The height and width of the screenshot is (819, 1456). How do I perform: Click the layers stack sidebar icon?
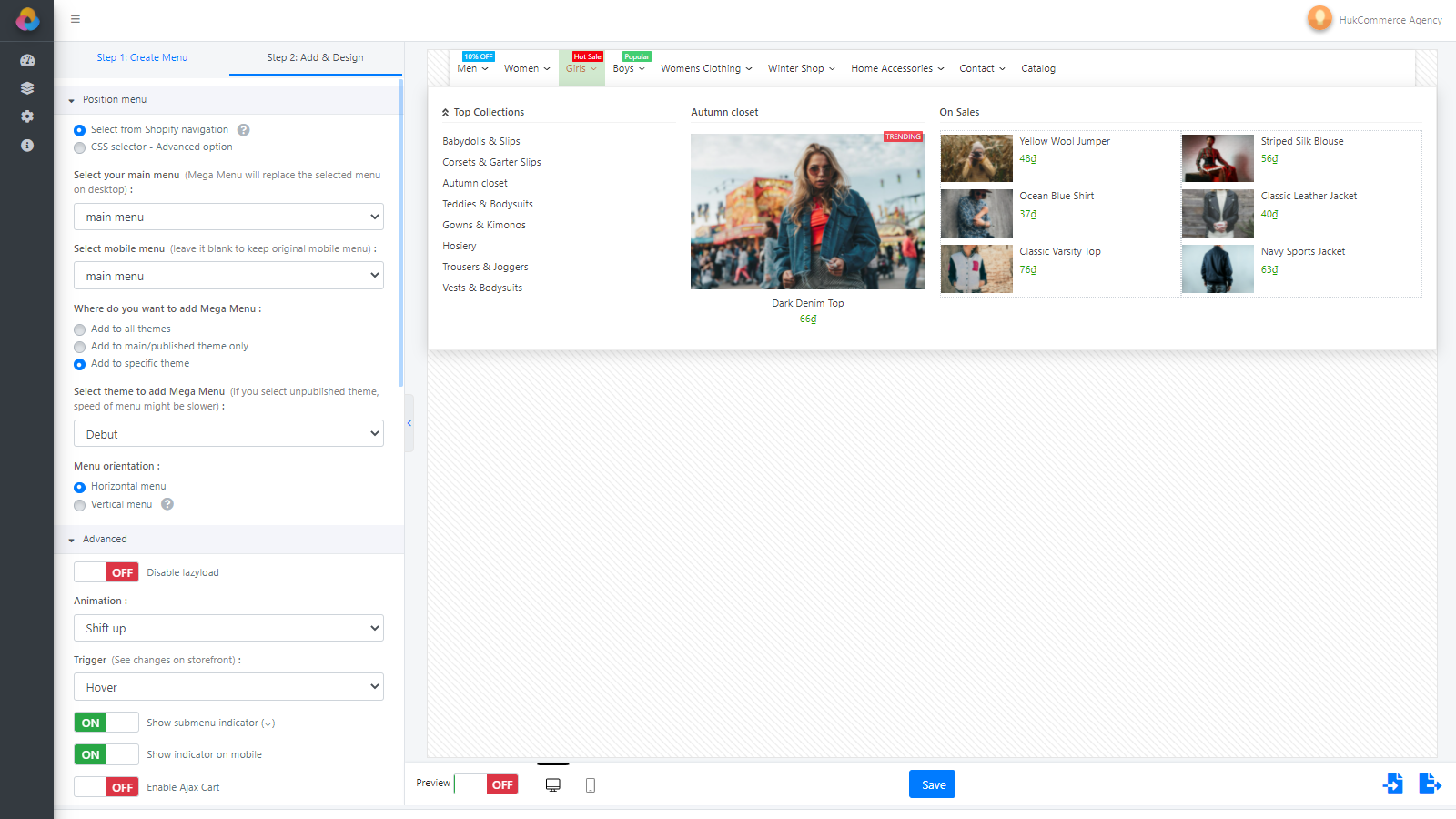[27, 88]
